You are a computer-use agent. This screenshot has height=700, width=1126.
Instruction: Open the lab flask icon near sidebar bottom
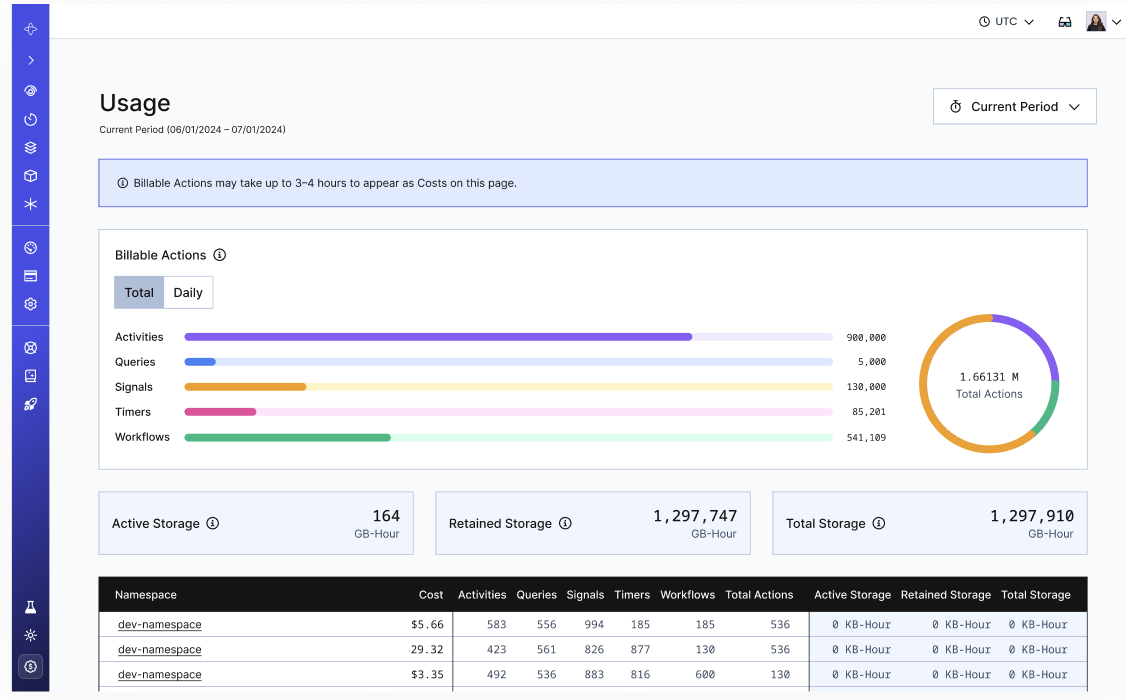click(30, 606)
